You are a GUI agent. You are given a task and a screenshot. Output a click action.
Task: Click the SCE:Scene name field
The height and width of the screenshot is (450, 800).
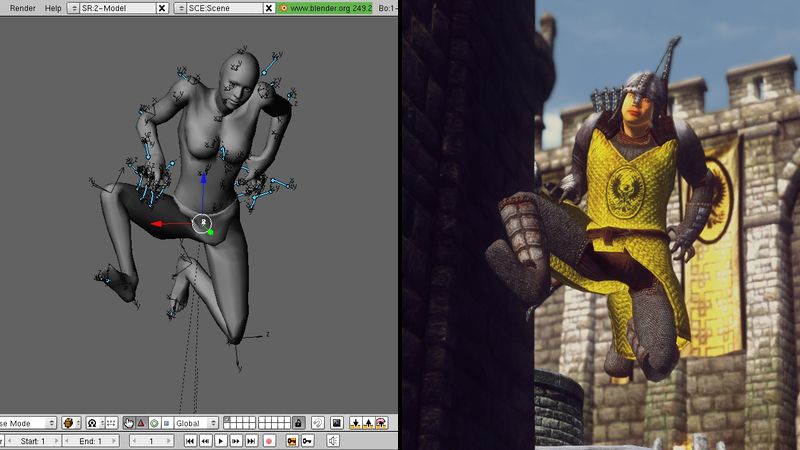pyautogui.click(x=224, y=8)
